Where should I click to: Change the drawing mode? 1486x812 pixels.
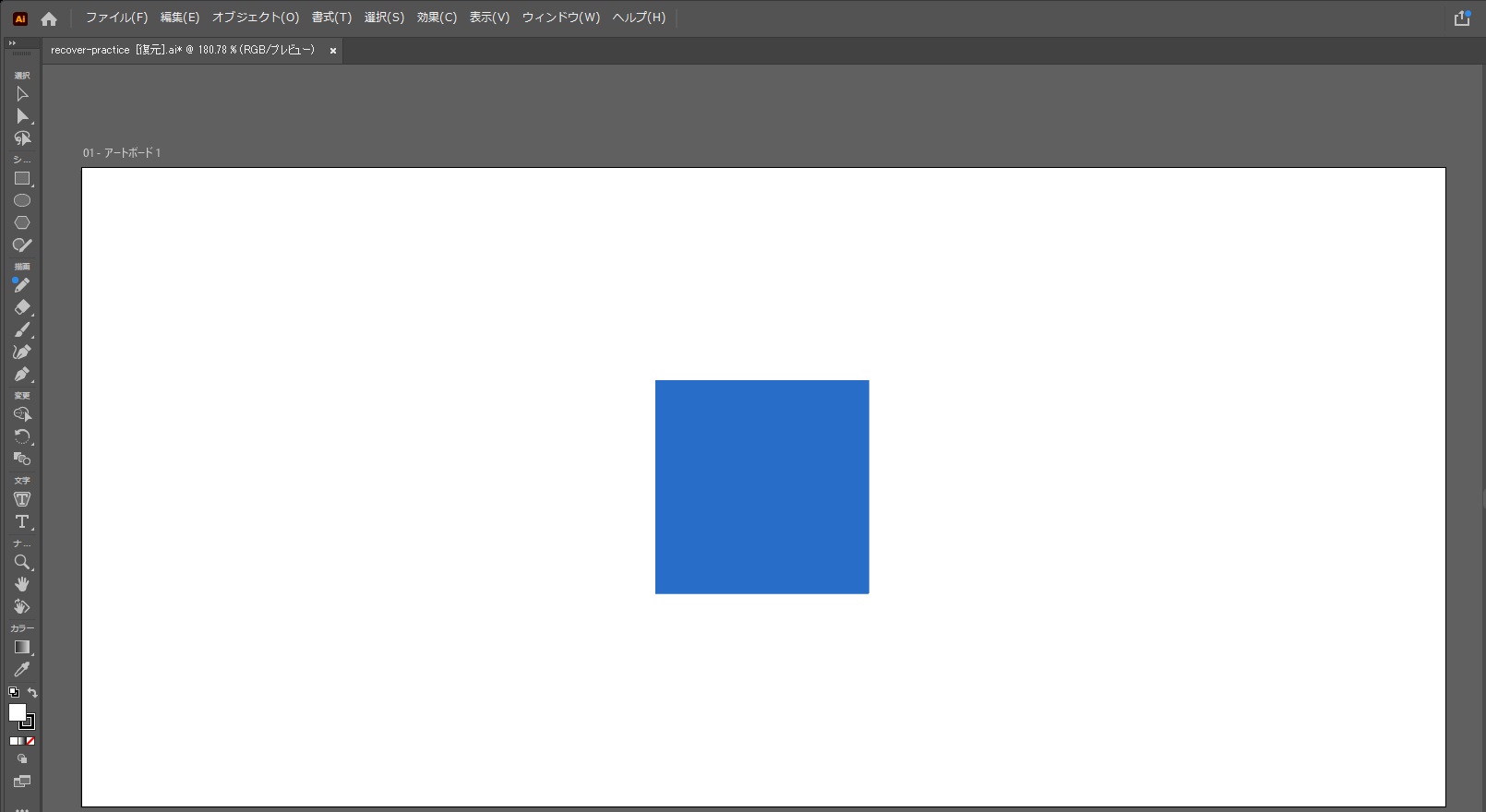22,759
